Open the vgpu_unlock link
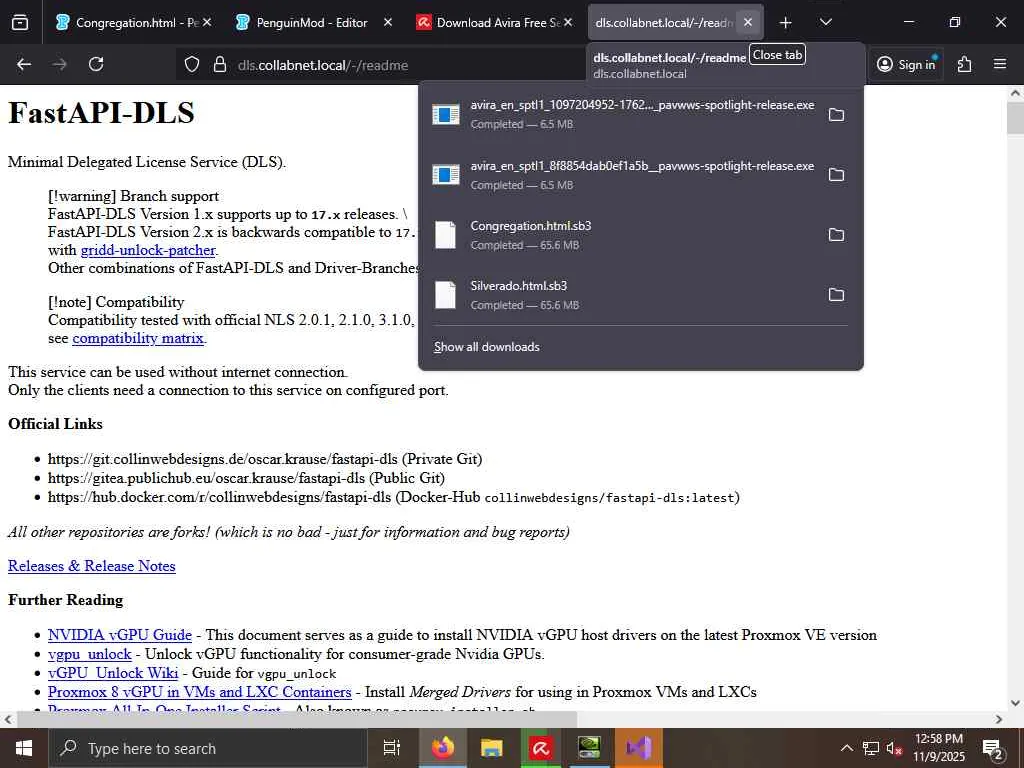Image resolution: width=1024 pixels, height=768 pixels. coord(89,654)
